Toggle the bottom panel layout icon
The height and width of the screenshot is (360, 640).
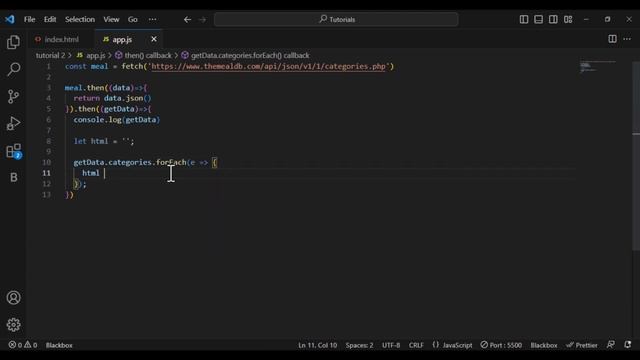pos(538,19)
